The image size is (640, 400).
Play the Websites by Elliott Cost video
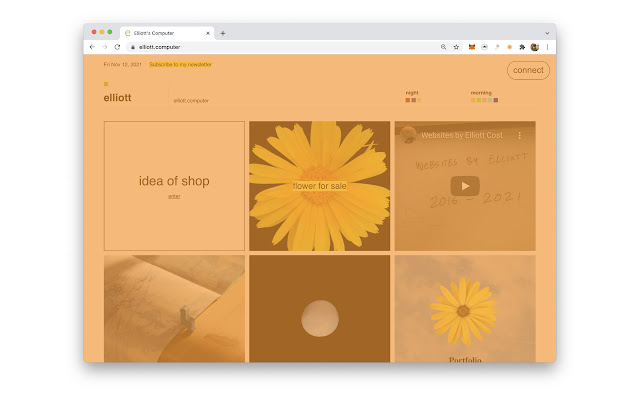pyautogui.click(x=465, y=186)
